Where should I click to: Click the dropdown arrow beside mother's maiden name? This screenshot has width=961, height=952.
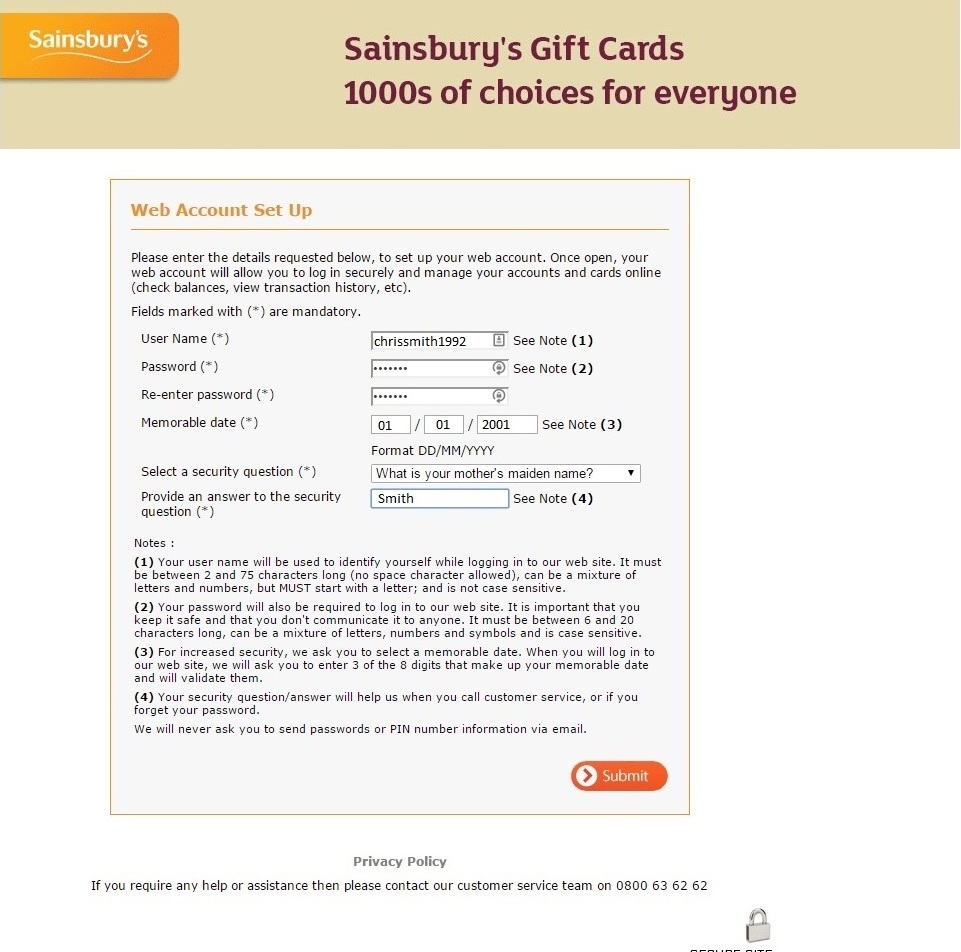[631, 473]
